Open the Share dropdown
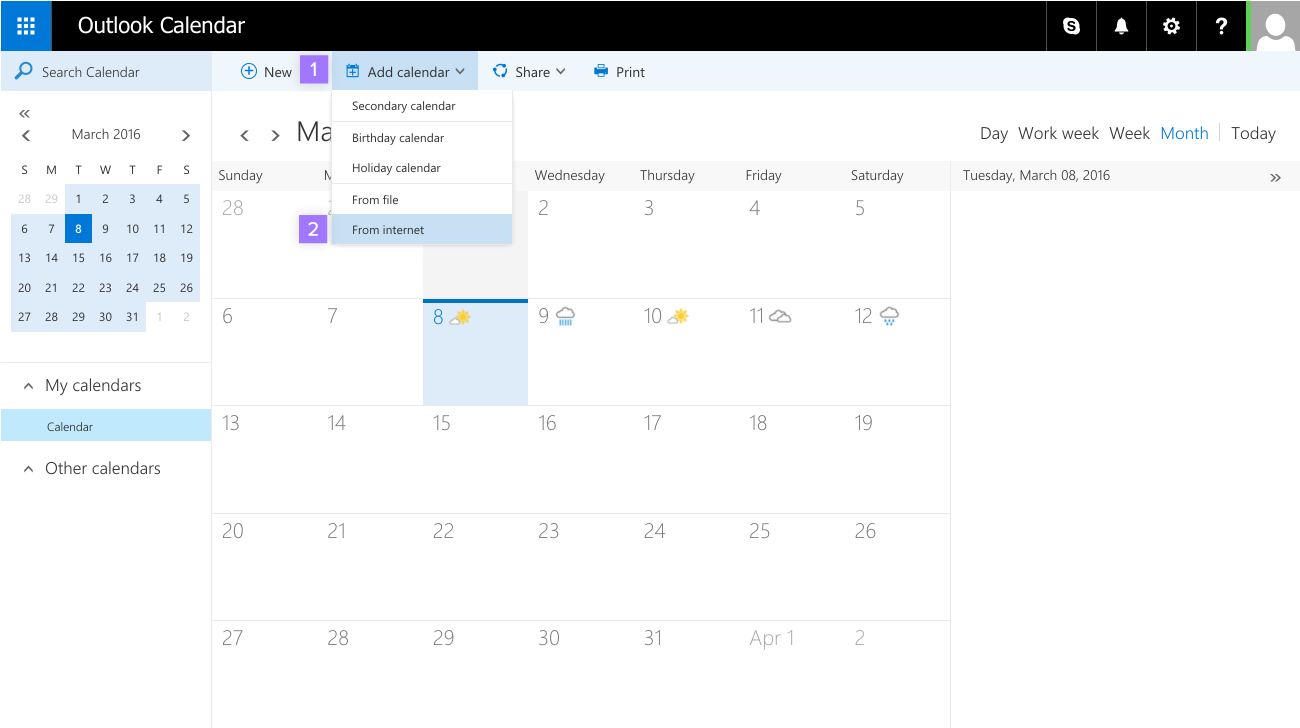This screenshot has height=728, width=1300. [529, 72]
